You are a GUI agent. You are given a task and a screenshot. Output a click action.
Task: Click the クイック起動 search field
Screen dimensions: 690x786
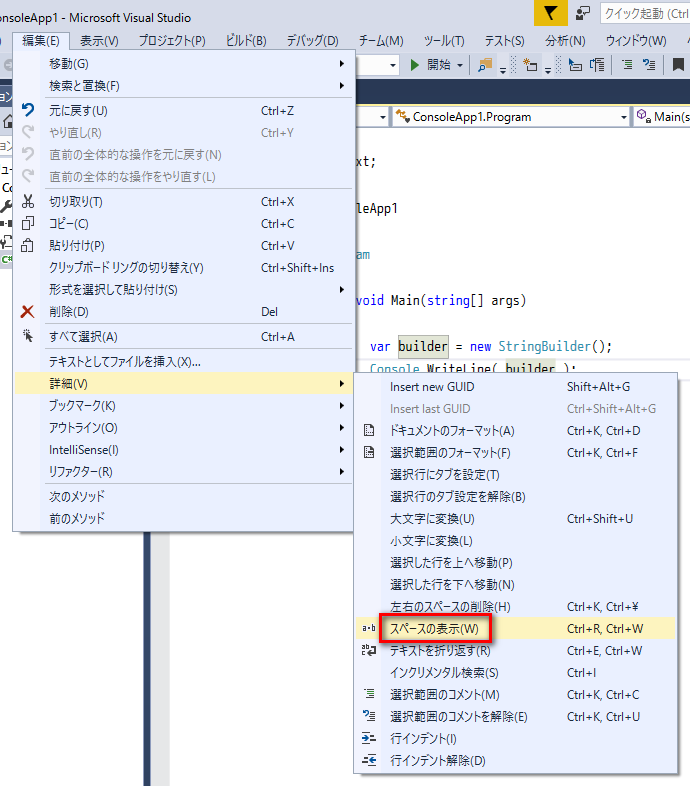(645, 14)
